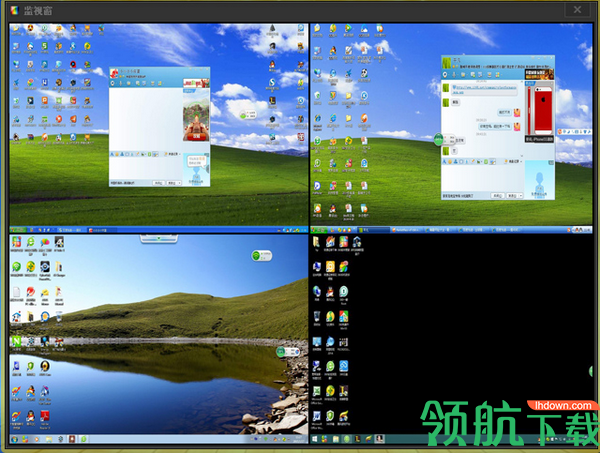Select the second window item on top-left XP taskbar

click(x=101, y=230)
